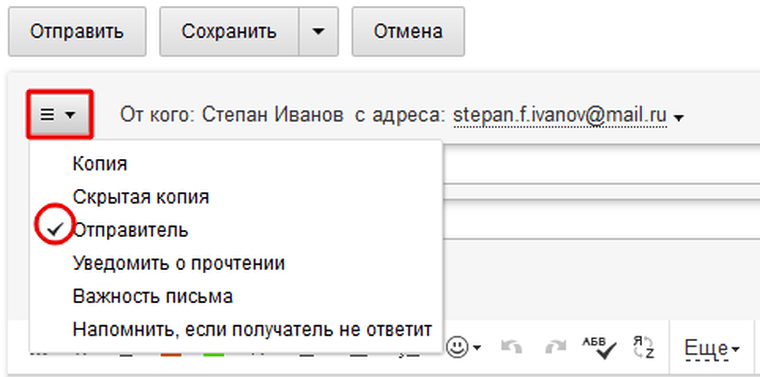Redo the edit with the forward arrow icon

coord(555,347)
